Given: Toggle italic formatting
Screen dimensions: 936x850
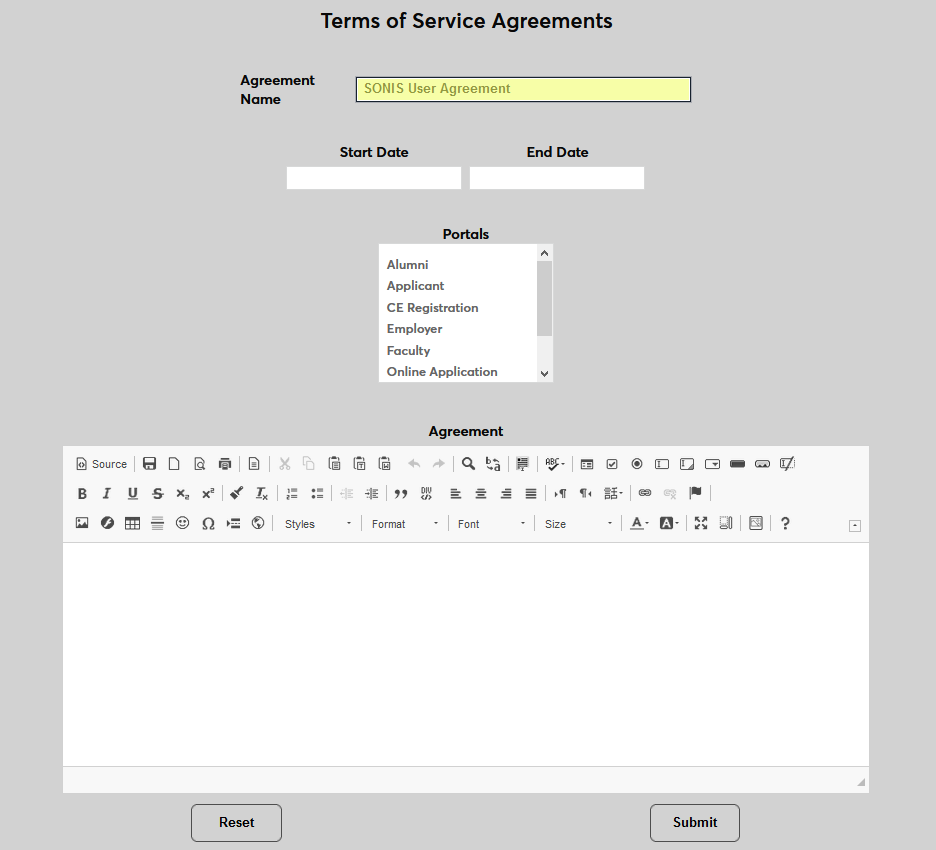Looking at the screenshot, I should tap(107, 494).
